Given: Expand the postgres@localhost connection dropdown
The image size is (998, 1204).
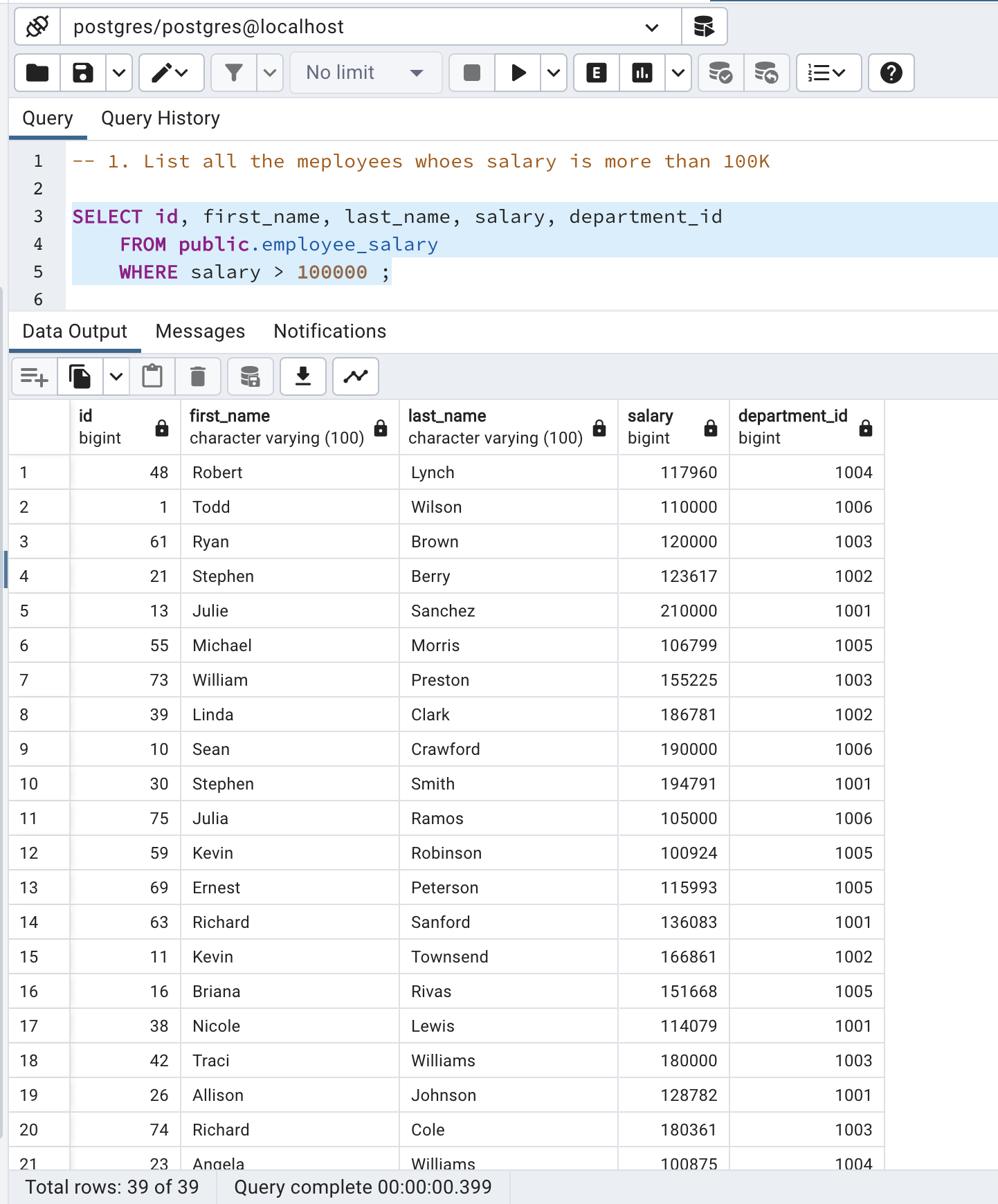Looking at the screenshot, I should click(651, 27).
